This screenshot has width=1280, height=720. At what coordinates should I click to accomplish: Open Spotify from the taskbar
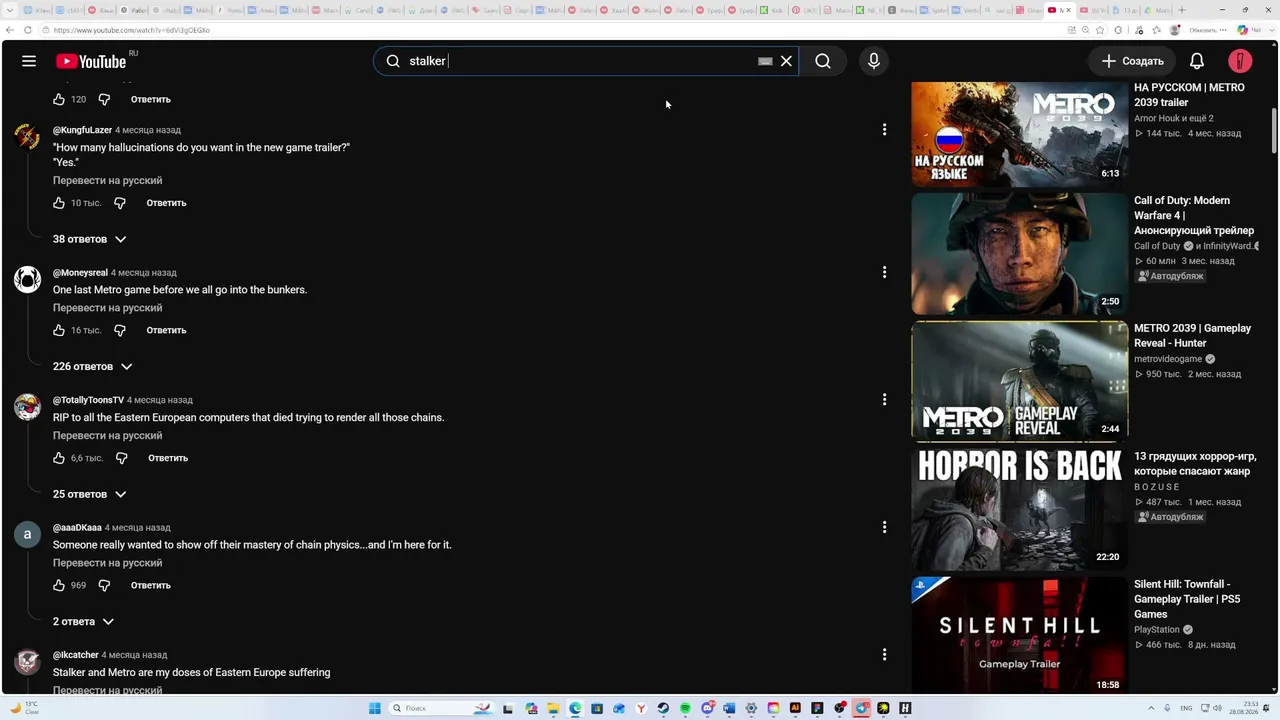(685, 708)
